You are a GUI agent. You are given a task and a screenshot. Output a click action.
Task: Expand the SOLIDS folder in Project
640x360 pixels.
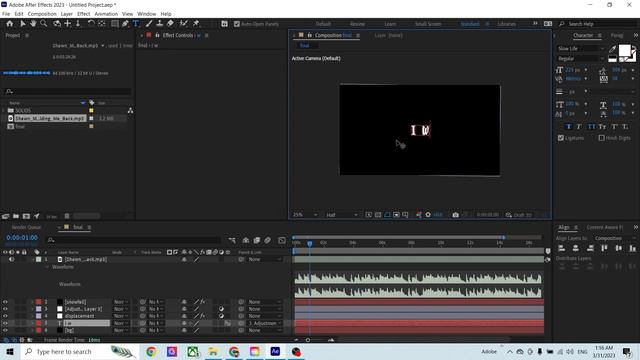point(3,110)
